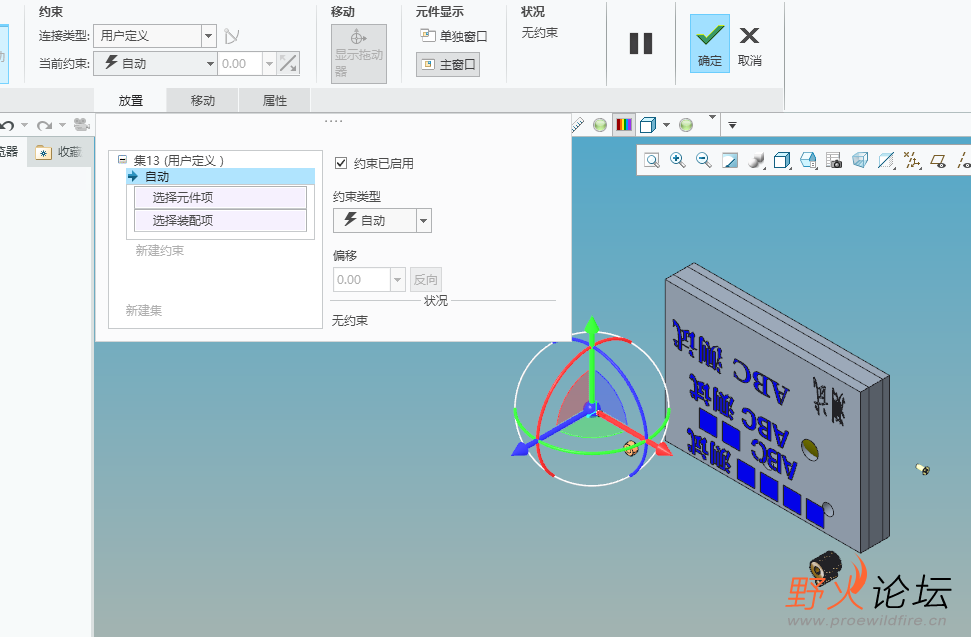Open the saved orientations icon
This screenshot has width=971, height=637.
tap(808, 161)
